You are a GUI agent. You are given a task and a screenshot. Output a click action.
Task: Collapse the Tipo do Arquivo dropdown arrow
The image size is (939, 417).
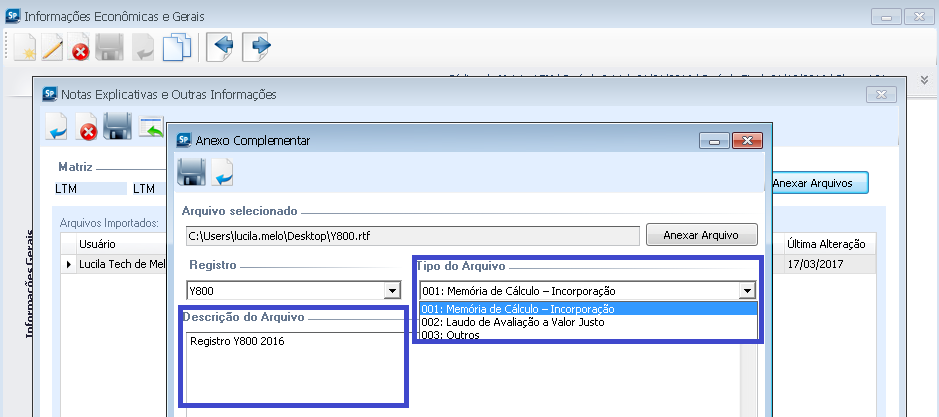(x=746, y=291)
